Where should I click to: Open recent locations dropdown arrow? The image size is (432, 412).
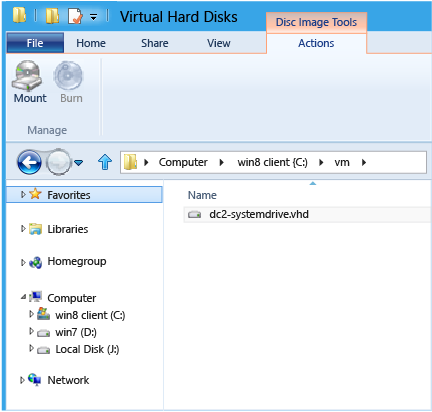coord(79,163)
